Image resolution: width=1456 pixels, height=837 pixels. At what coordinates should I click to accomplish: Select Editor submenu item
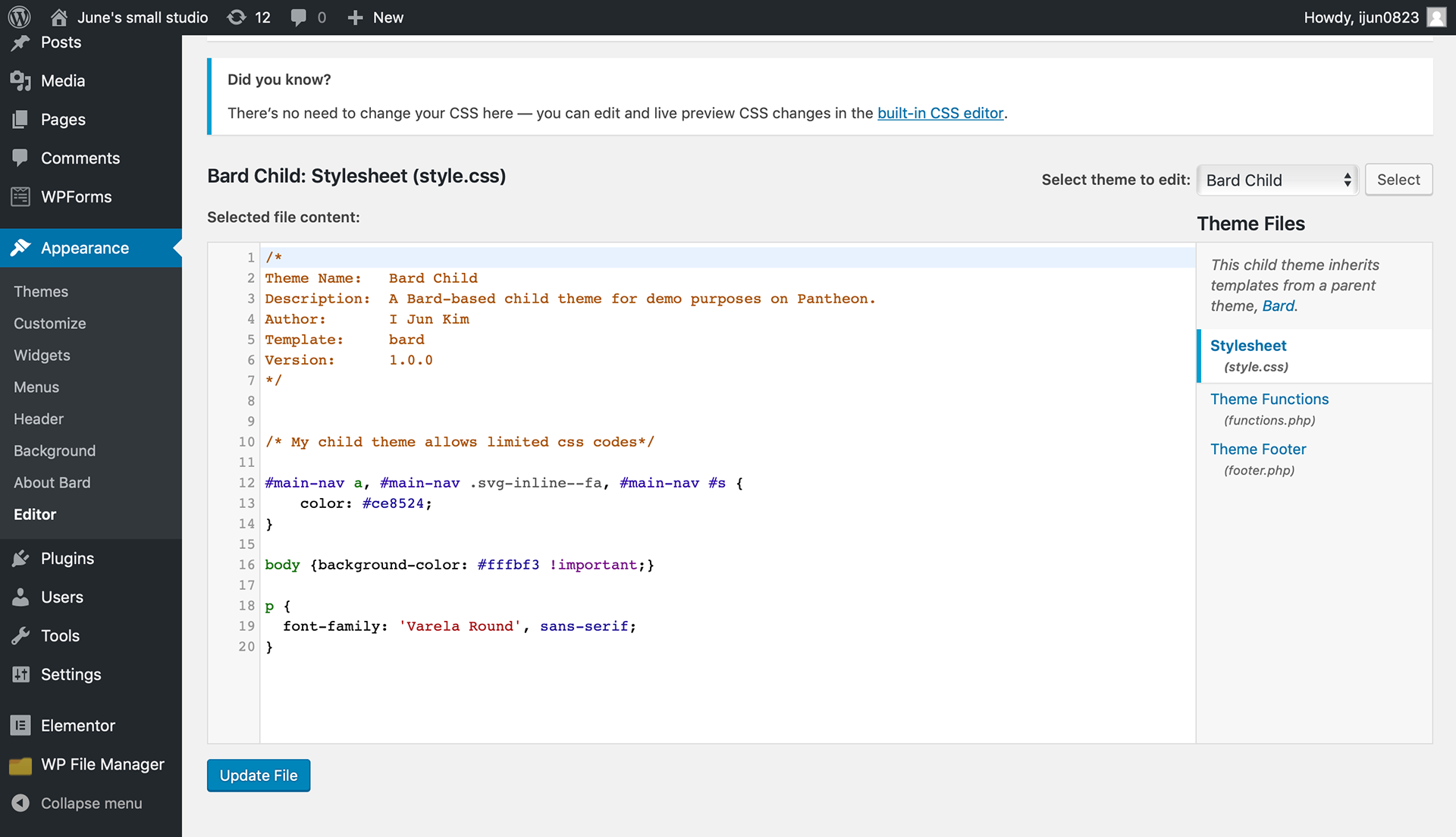[35, 514]
